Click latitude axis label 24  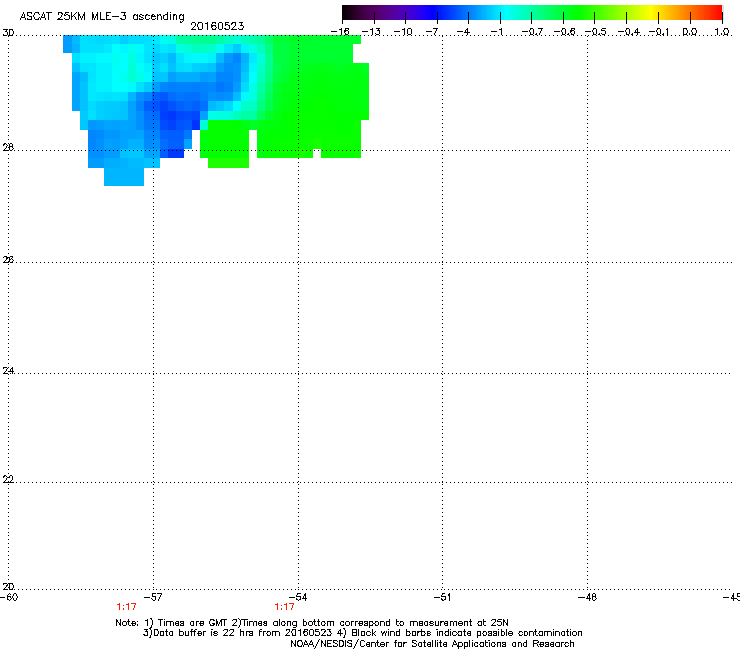8,371
